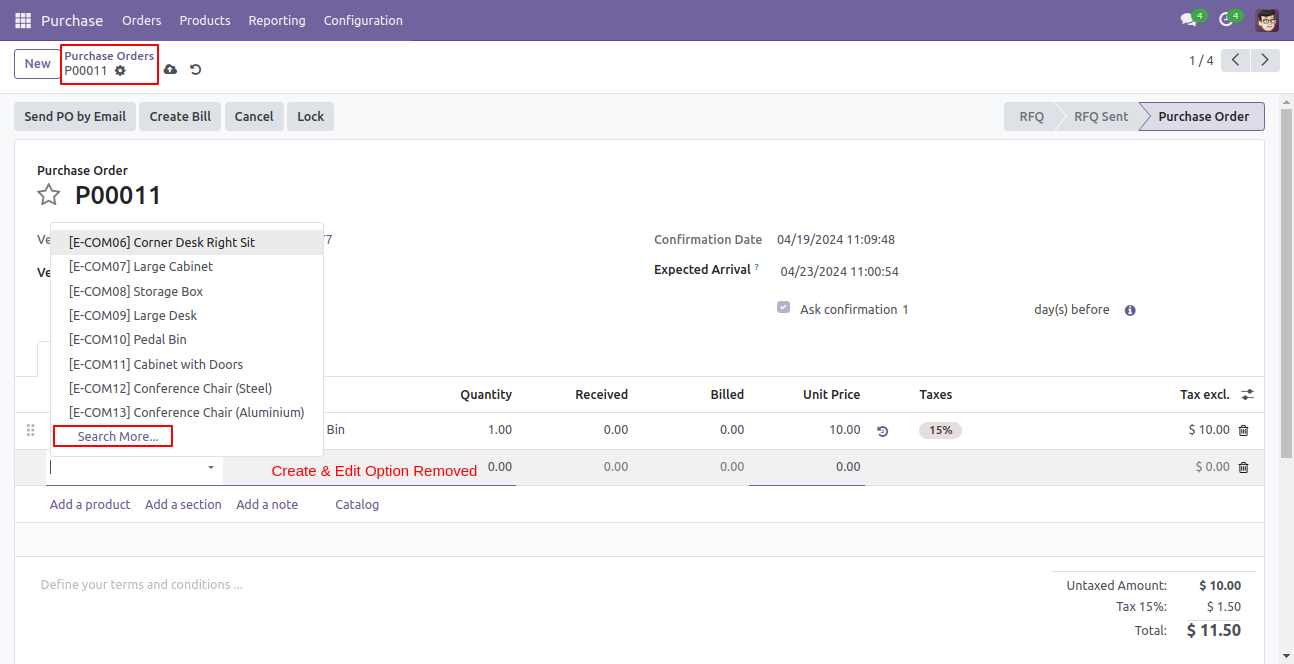Open the Products menu

click(205, 20)
